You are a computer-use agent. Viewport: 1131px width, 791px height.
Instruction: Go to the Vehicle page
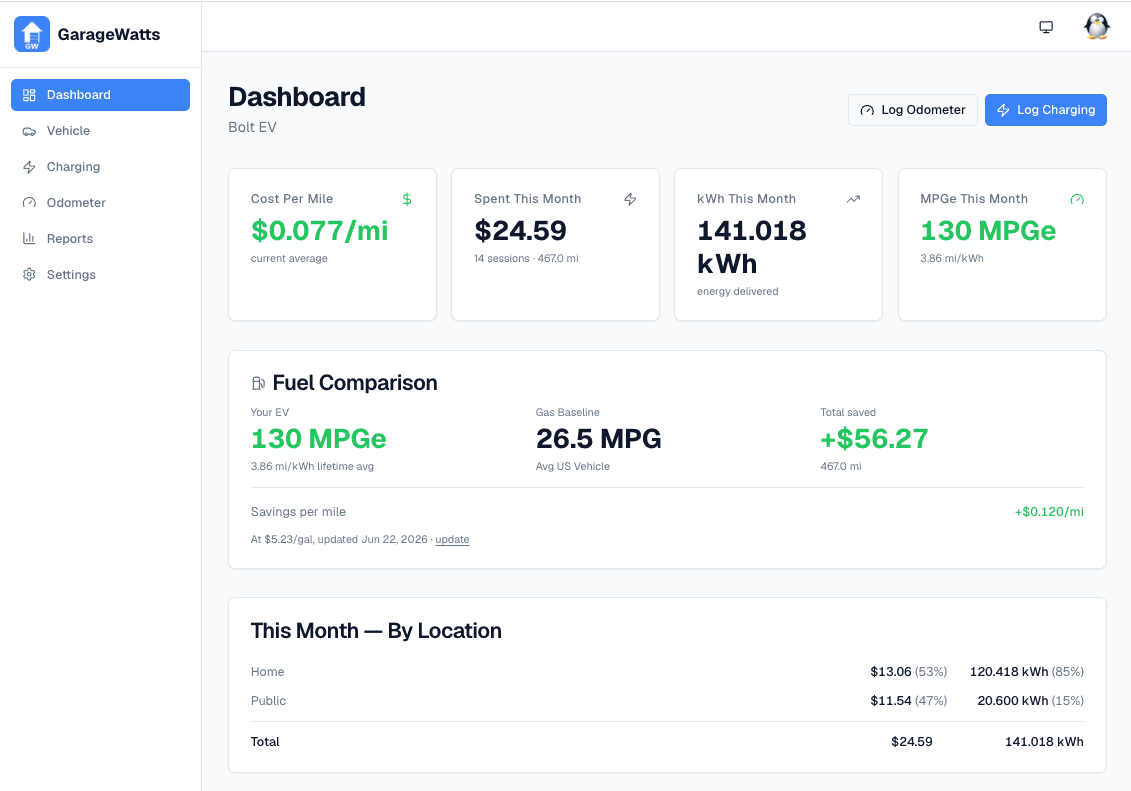click(100, 131)
